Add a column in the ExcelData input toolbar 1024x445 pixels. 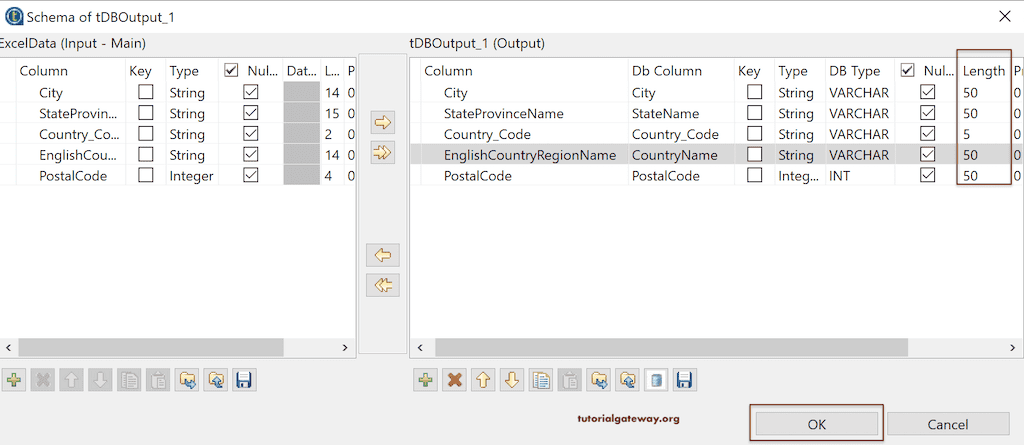click(x=14, y=380)
